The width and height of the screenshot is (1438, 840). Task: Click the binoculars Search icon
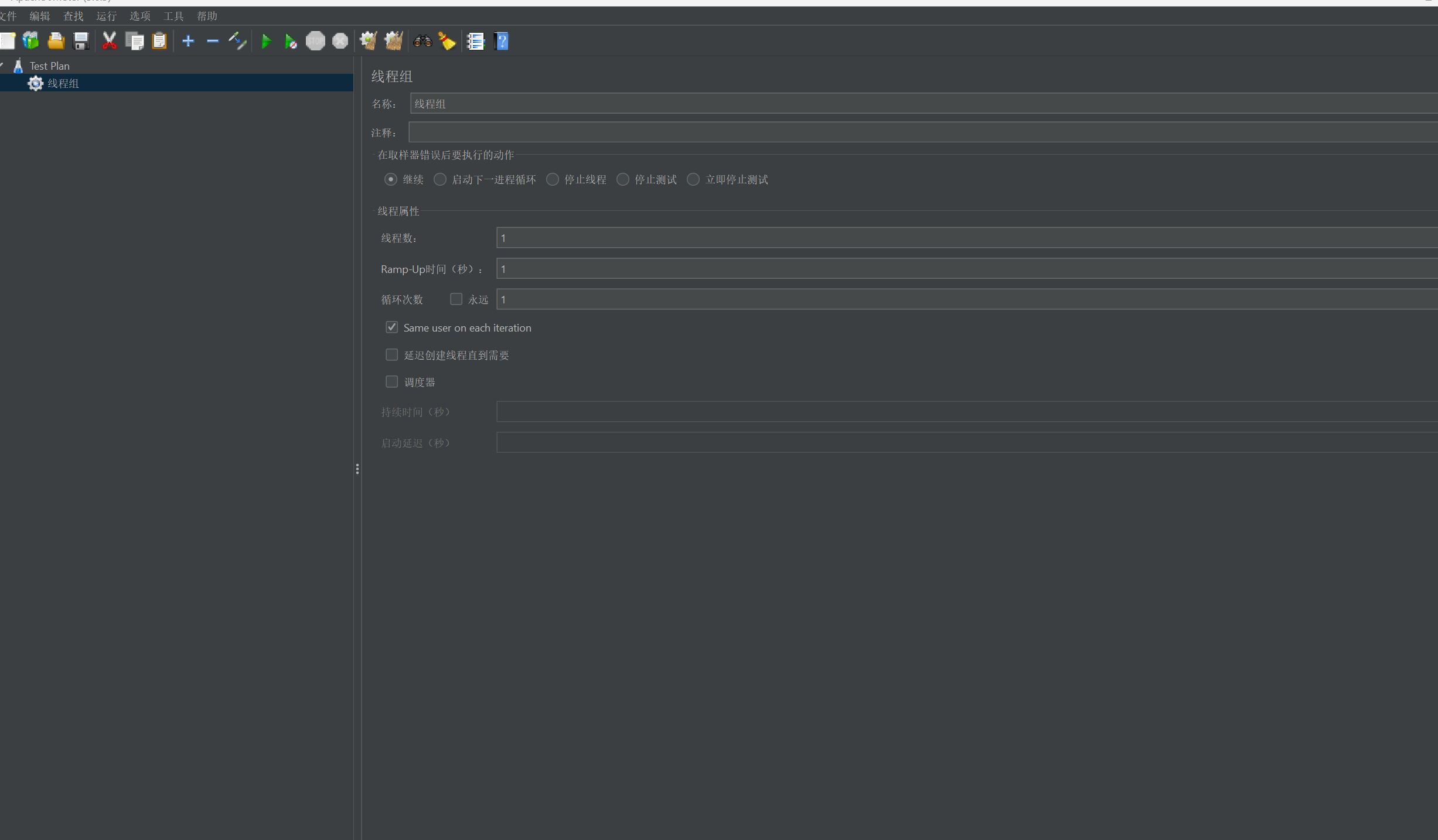422,41
